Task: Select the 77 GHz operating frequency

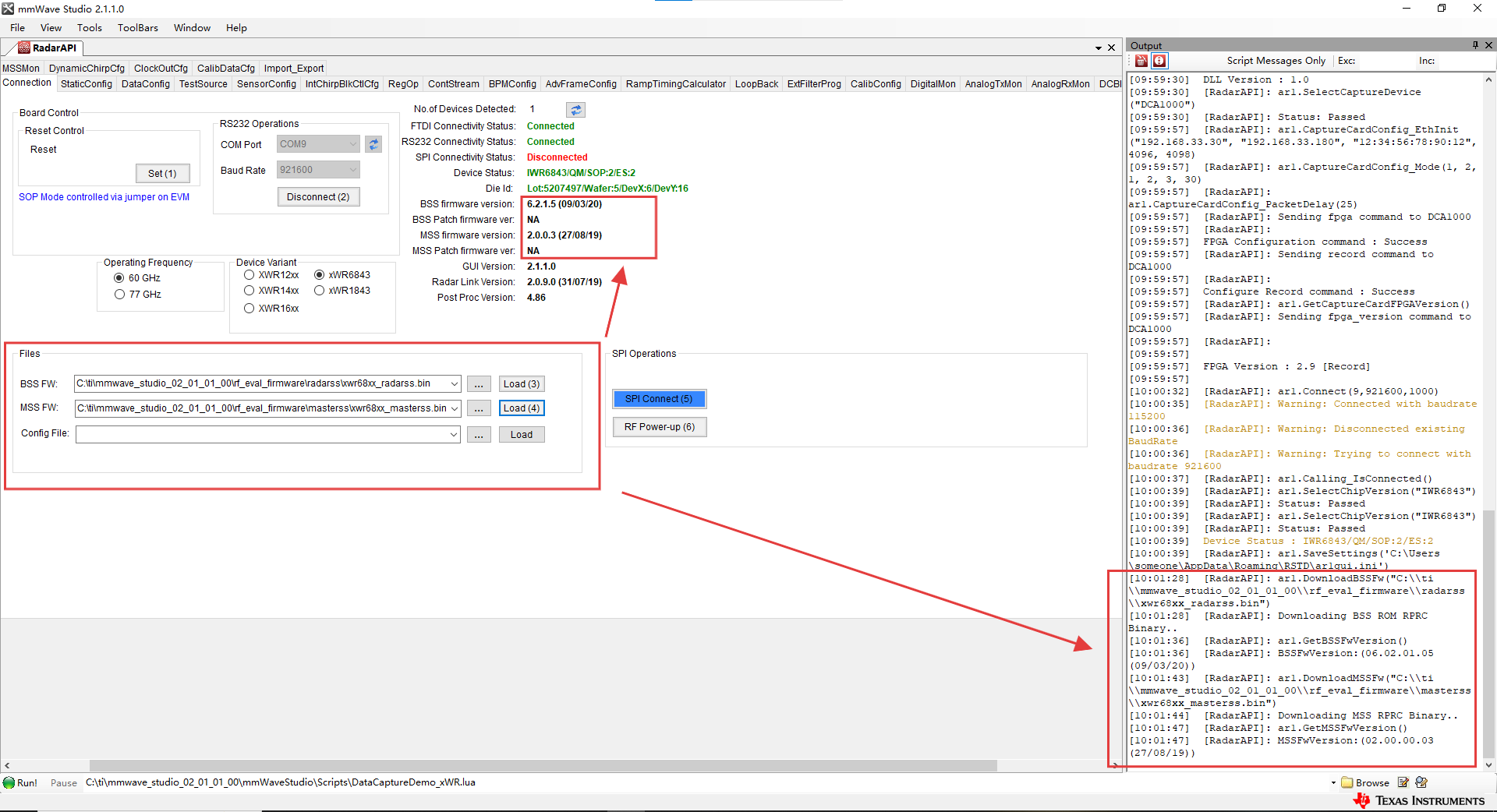Action: pos(119,295)
